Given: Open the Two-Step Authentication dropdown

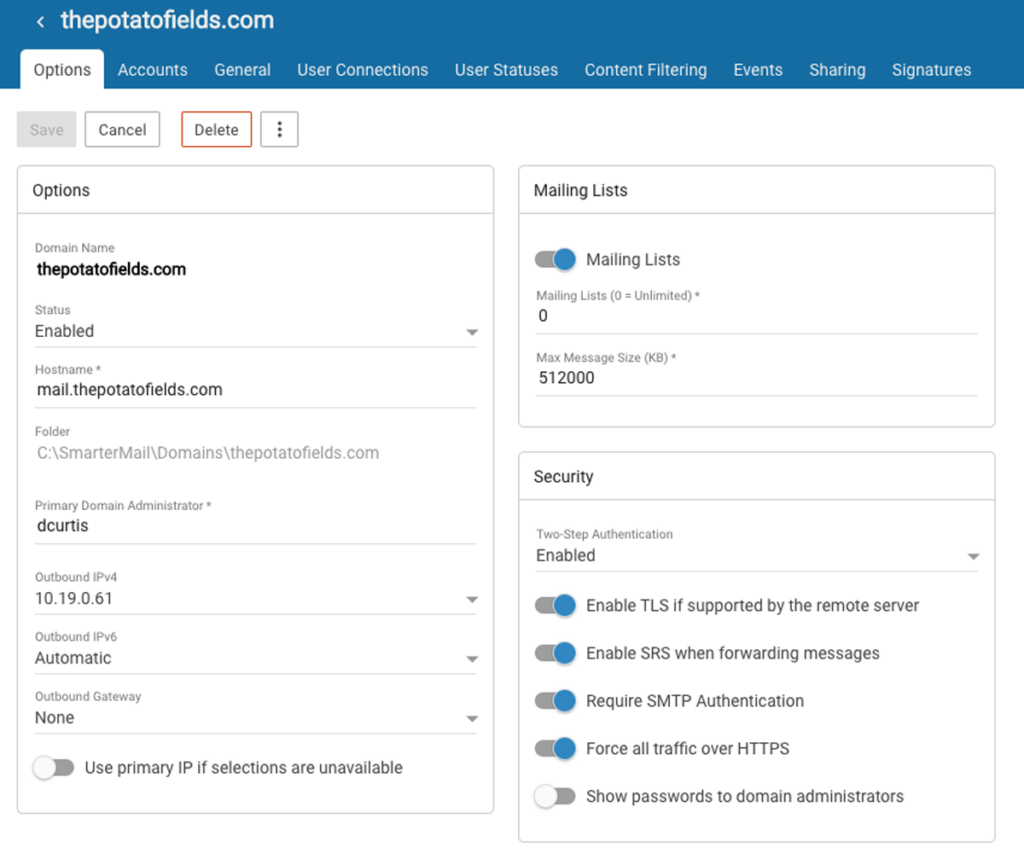Looking at the screenshot, I should tap(756, 556).
